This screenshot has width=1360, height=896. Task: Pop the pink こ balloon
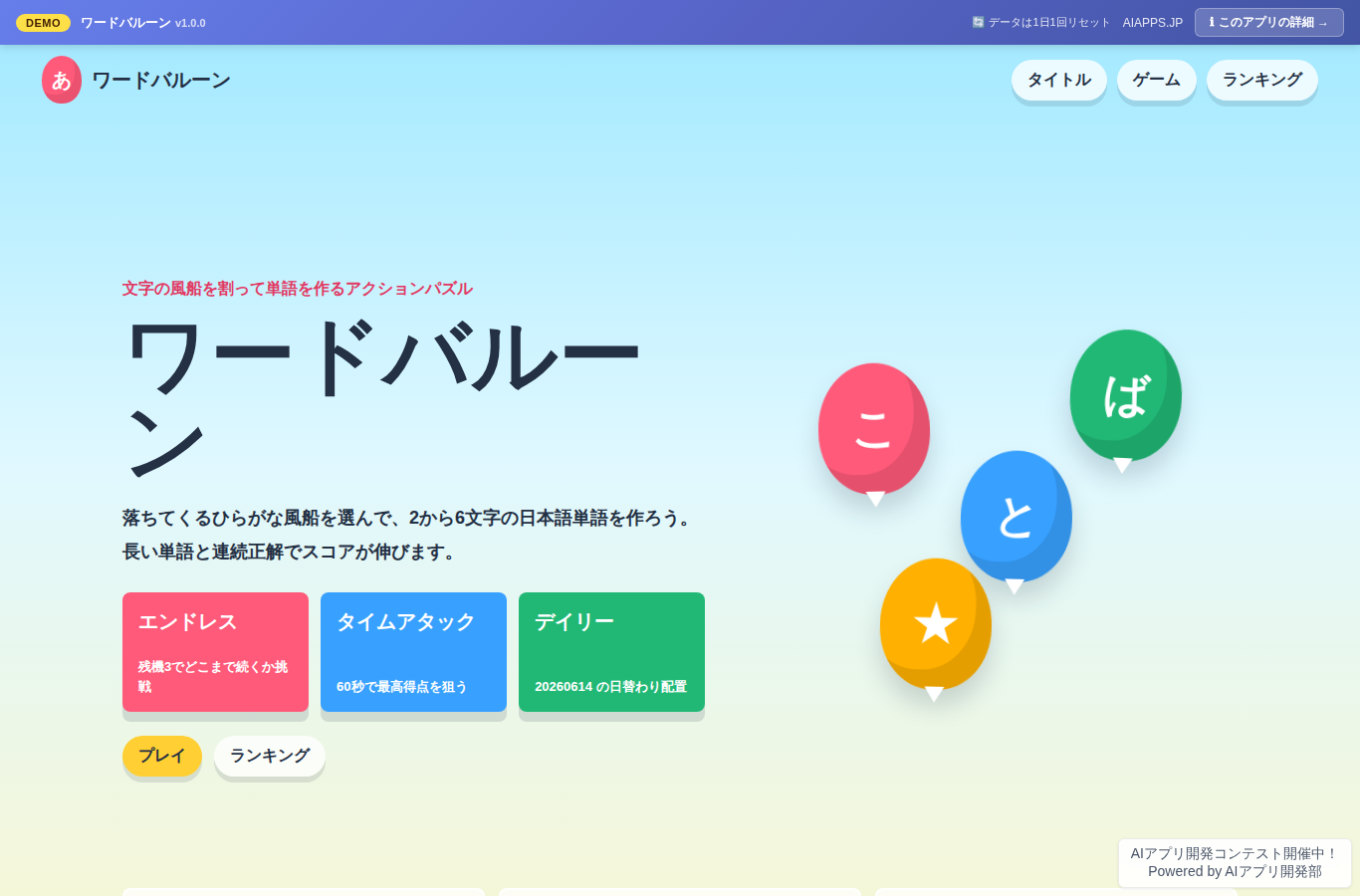(x=874, y=429)
